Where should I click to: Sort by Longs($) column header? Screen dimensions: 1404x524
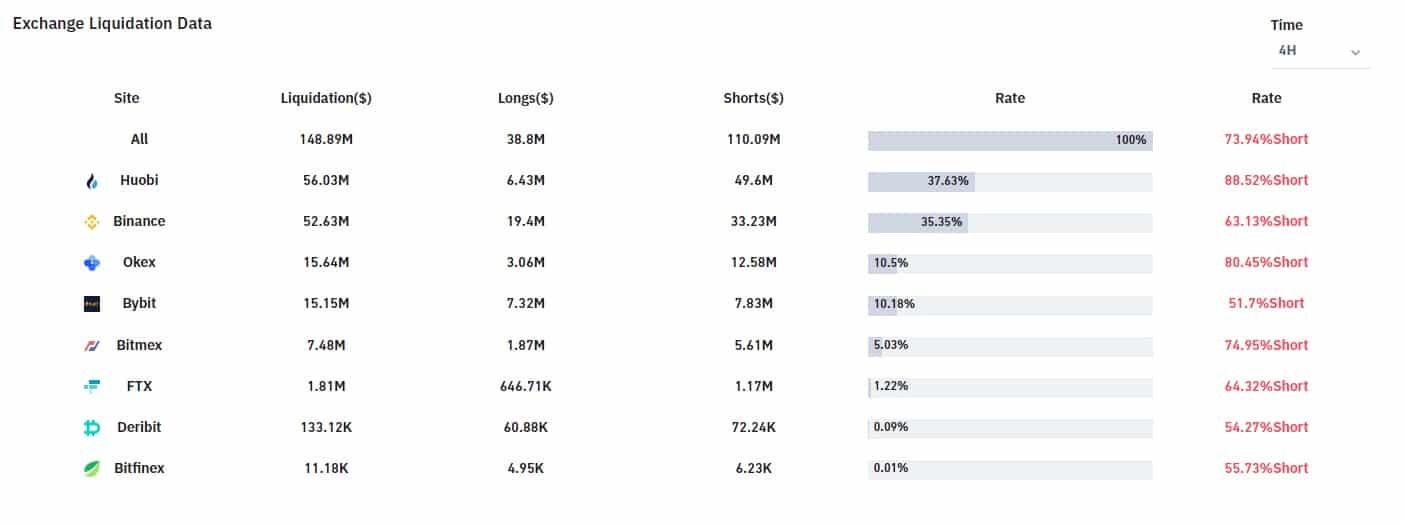pos(526,98)
